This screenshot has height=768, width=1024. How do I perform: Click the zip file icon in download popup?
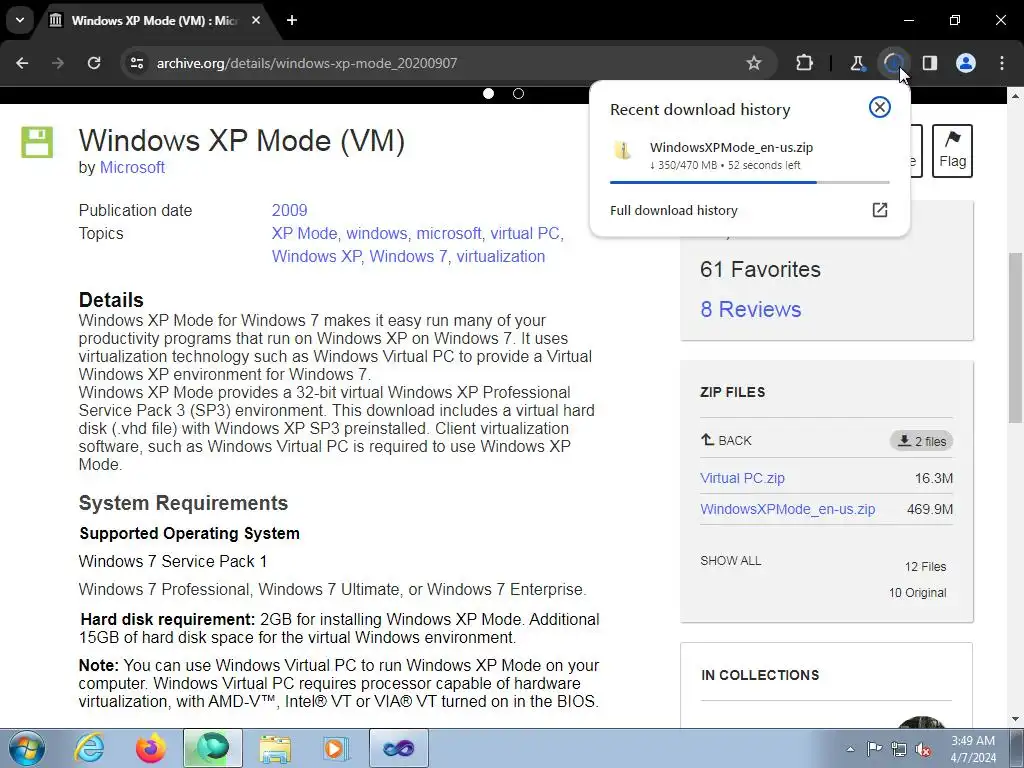click(x=623, y=150)
